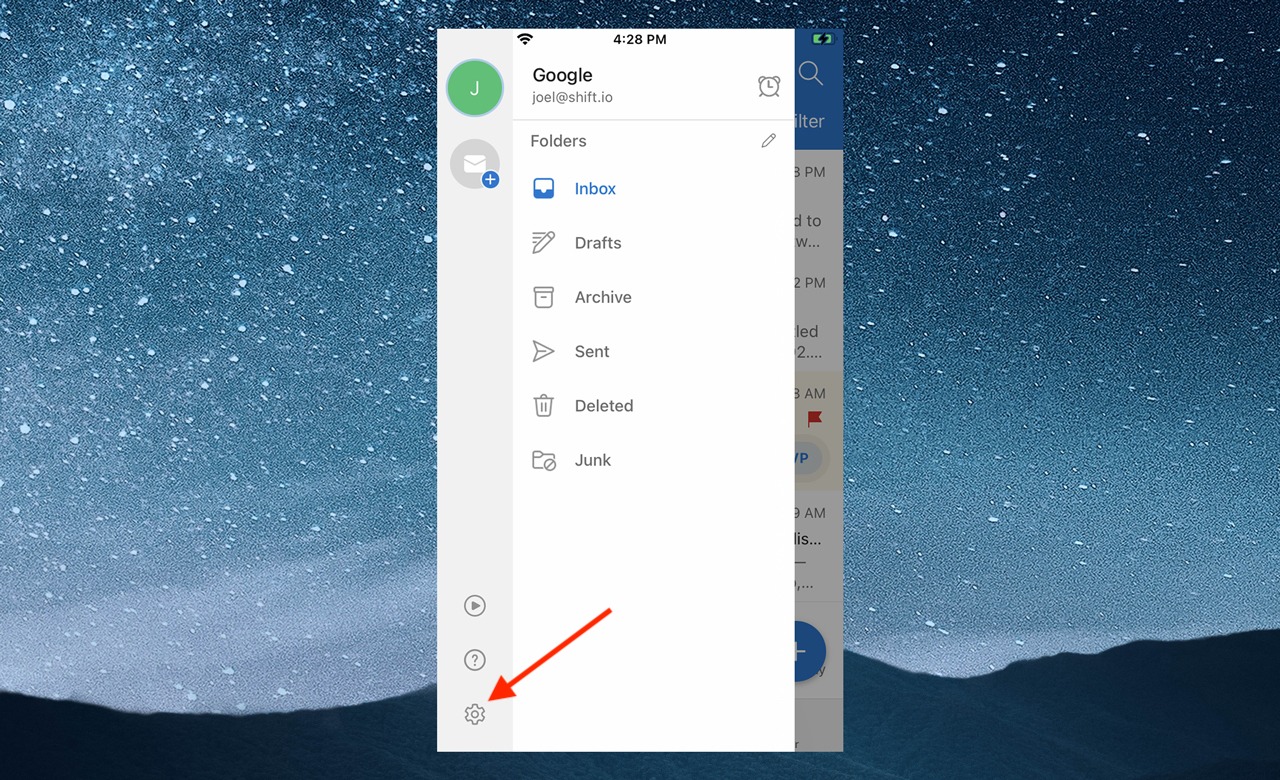1280x780 pixels.
Task: Click the Folders section header
Action: coord(557,140)
